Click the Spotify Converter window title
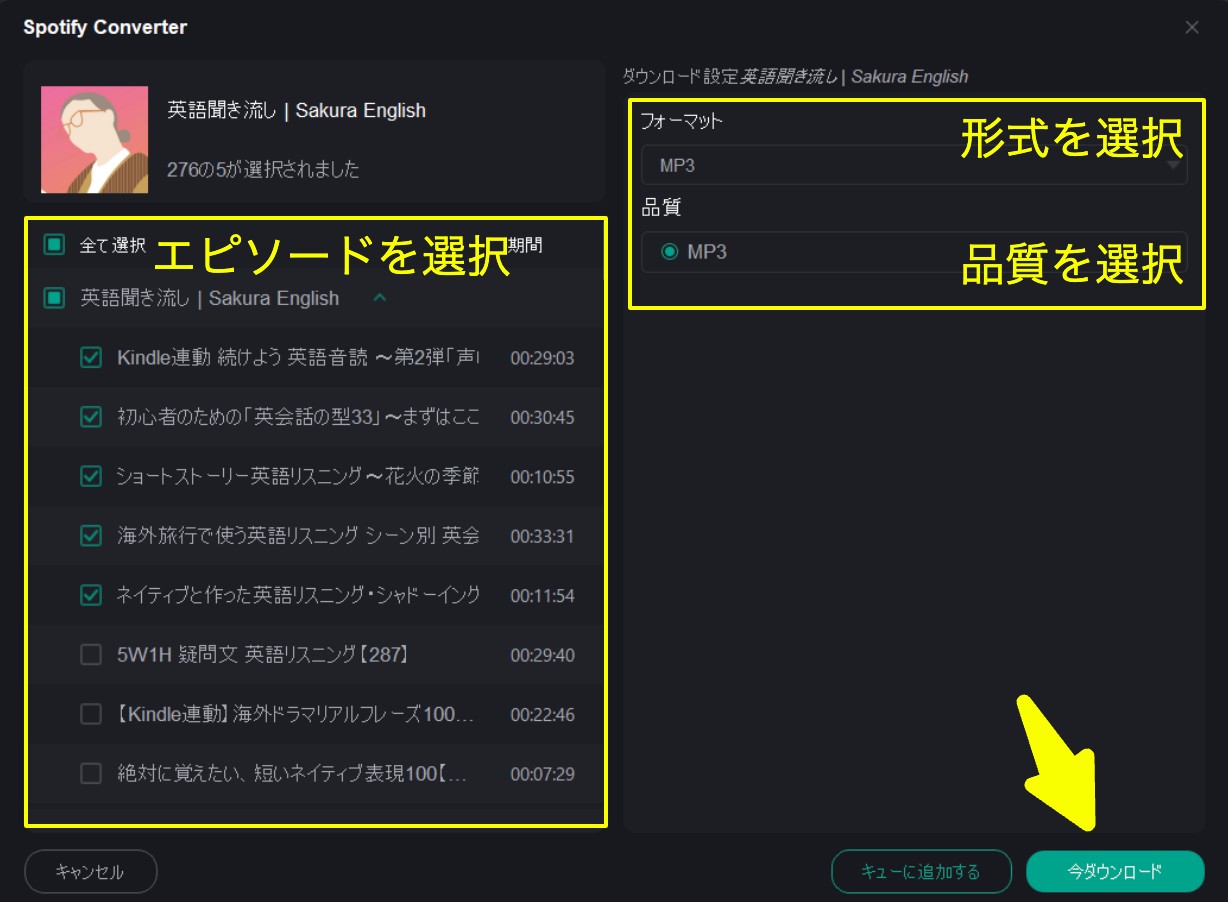 [105, 27]
